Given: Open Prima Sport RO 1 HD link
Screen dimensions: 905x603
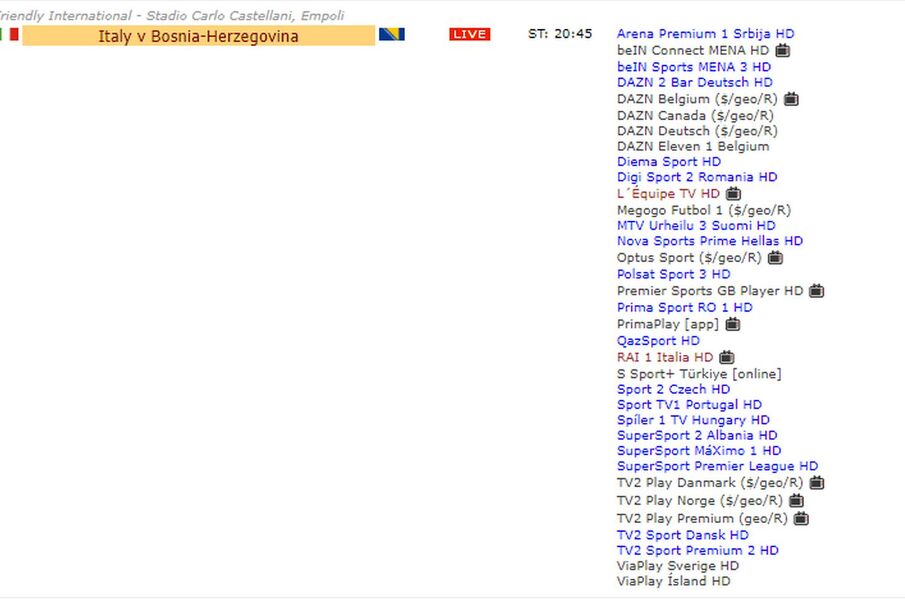Looking at the screenshot, I should point(685,308).
